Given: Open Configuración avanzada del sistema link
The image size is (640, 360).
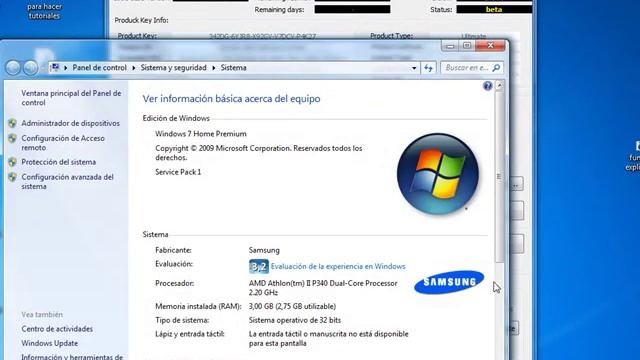Looking at the screenshot, I should click(x=67, y=182).
